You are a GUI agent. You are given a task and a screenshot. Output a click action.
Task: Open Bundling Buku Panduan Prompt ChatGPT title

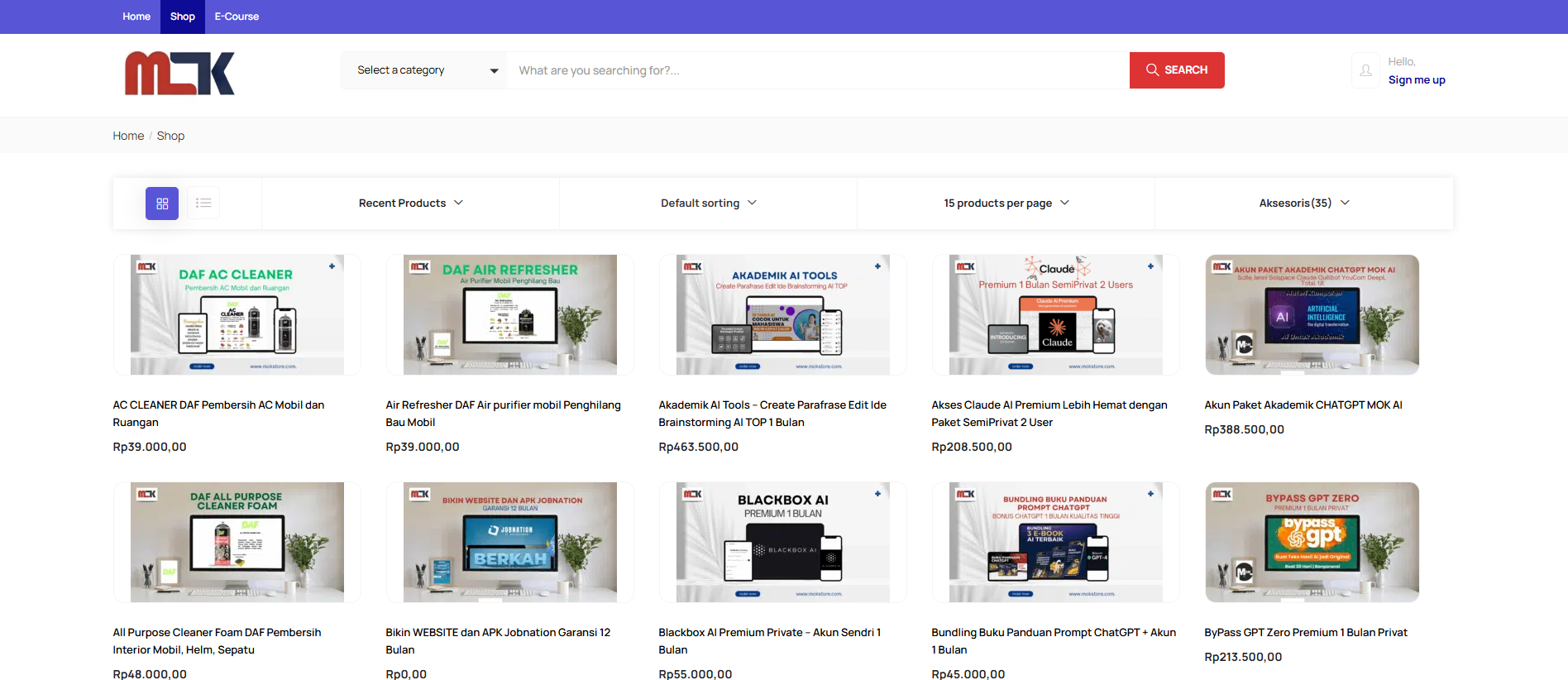tap(1054, 641)
